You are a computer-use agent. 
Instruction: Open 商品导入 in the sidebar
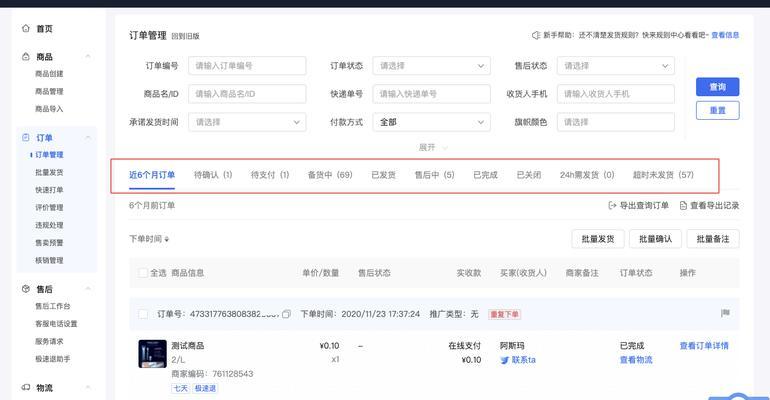(49, 109)
